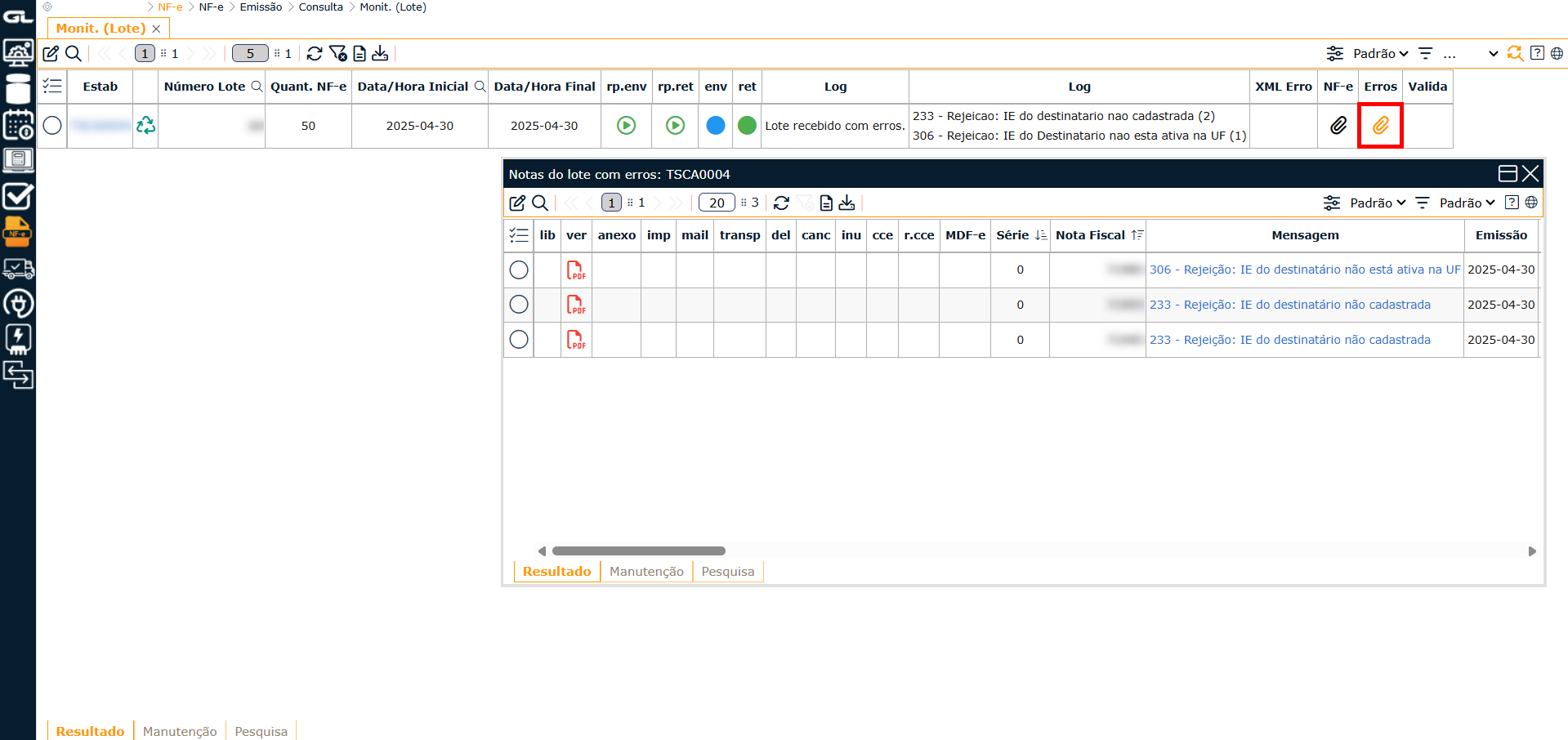Click the paperclip icon in the NF-e column

click(1338, 126)
